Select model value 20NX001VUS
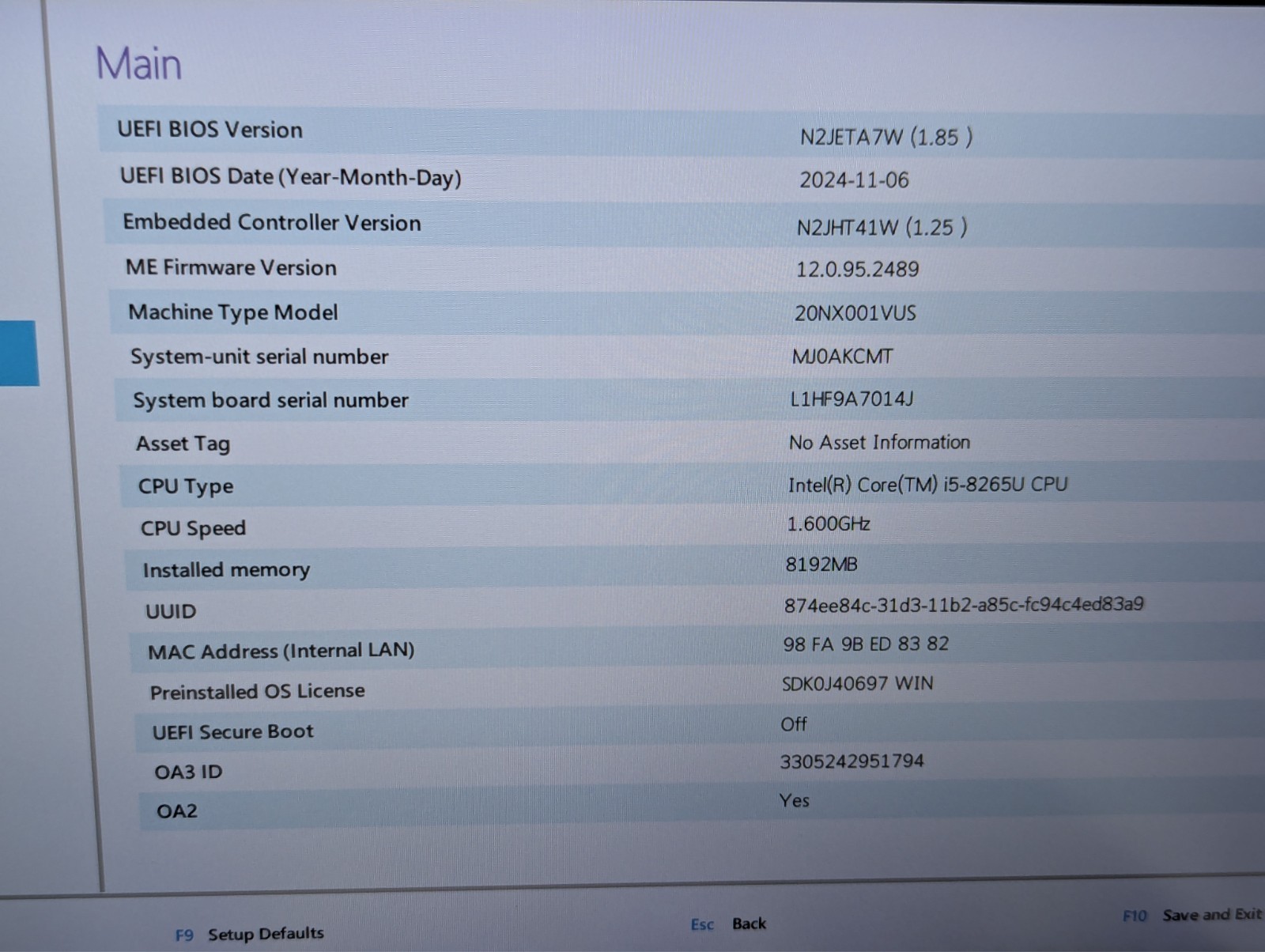 [x=855, y=313]
